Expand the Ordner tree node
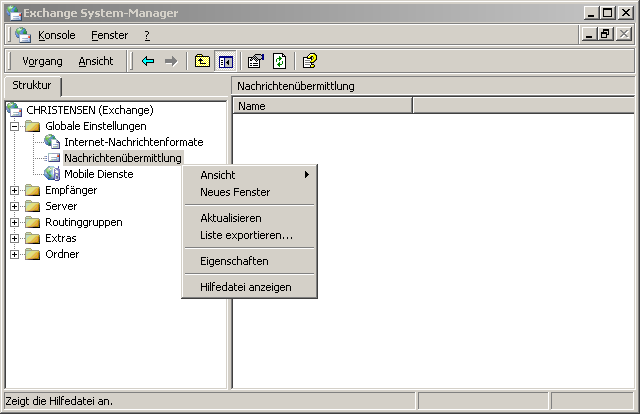Image resolution: width=640 pixels, height=414 pixels. click(14, 254)
